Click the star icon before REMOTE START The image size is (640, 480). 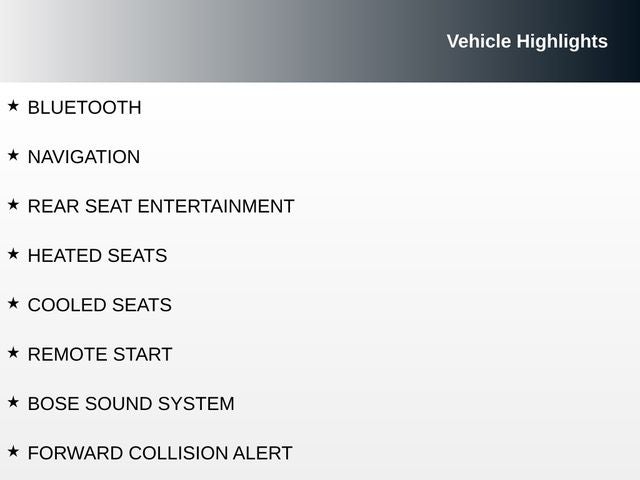(13, 352)
